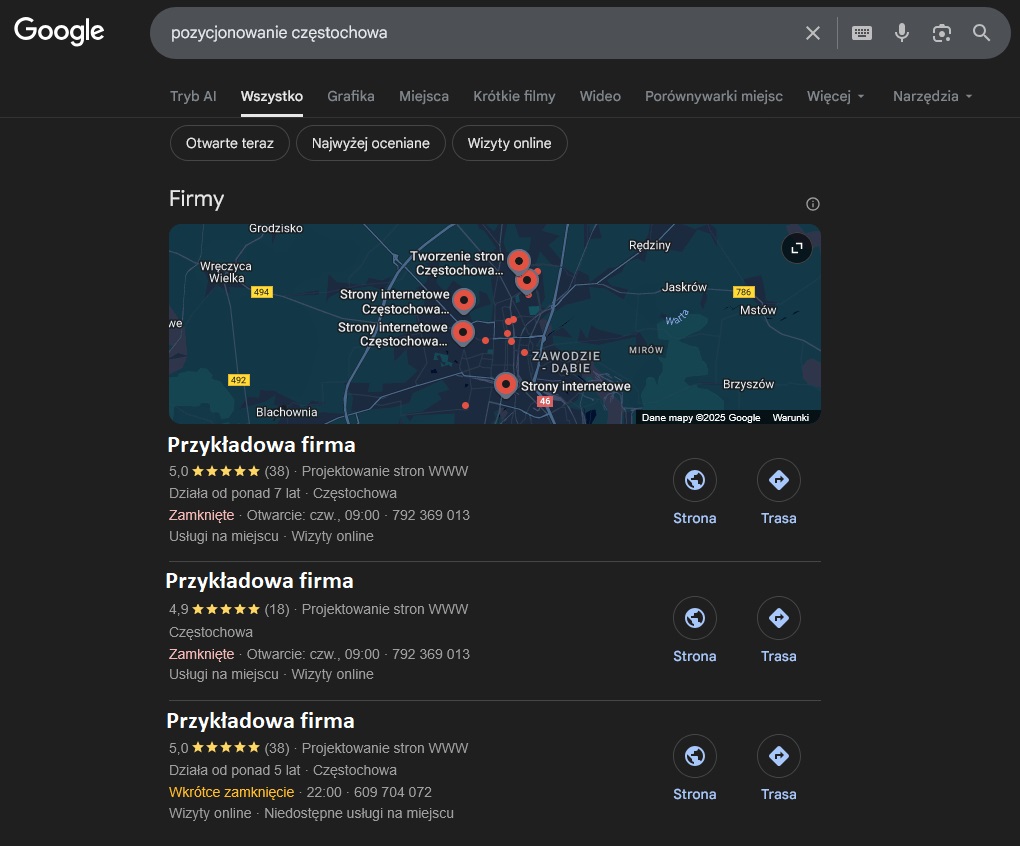
Task: Open the Więcej dropdown menu
Action: (x=835, y=96)
